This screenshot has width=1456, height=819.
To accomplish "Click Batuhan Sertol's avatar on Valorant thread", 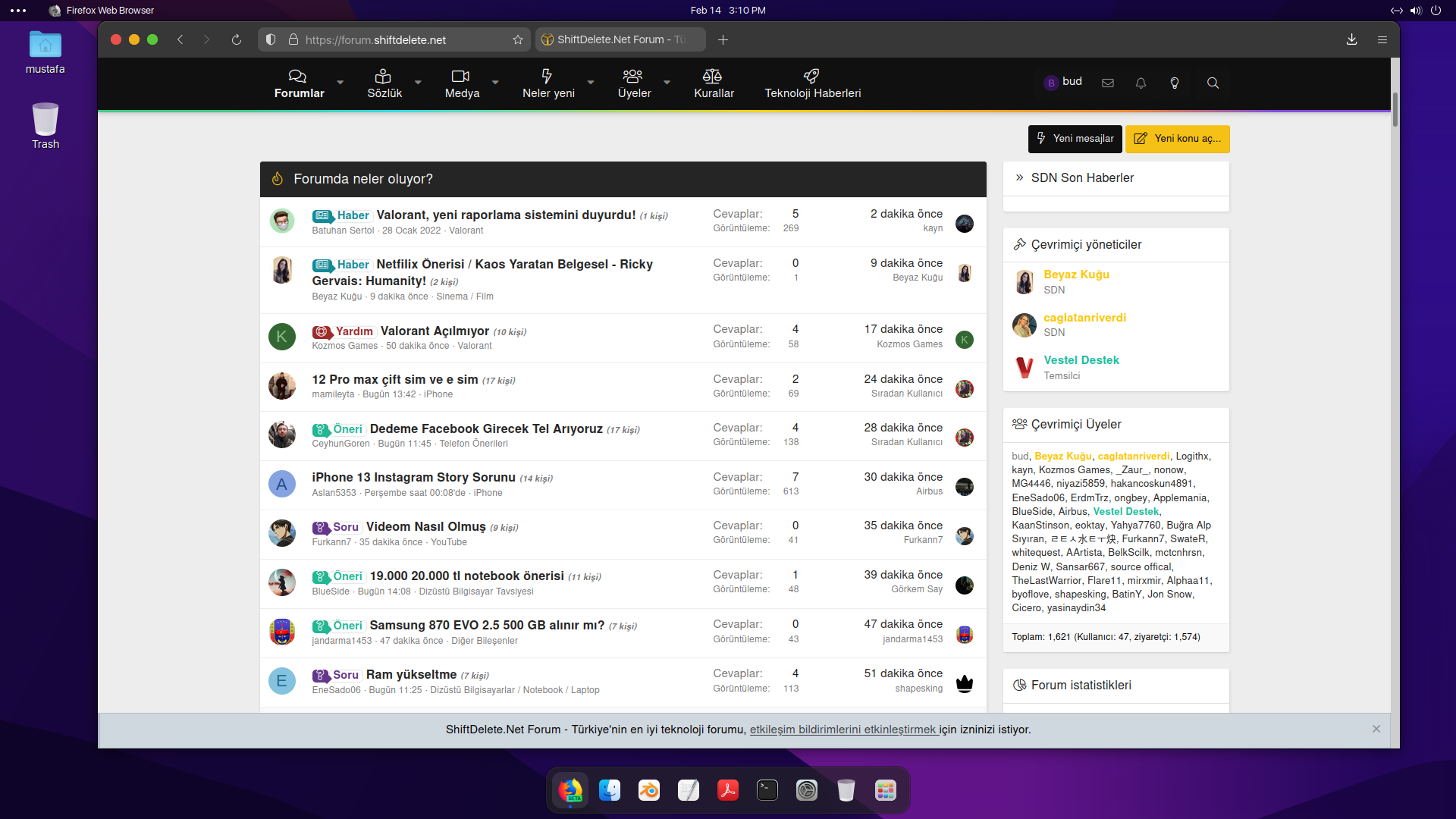I will tap(282, 221).
